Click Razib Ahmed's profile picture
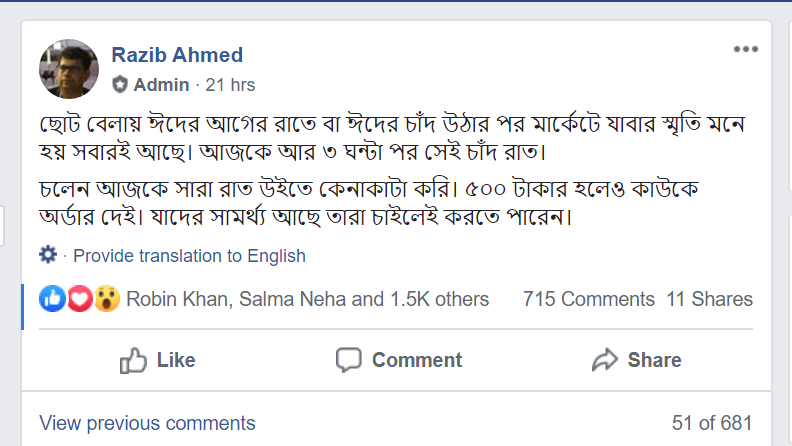This screenshot has width=792, height=446. tap(69, 69)
